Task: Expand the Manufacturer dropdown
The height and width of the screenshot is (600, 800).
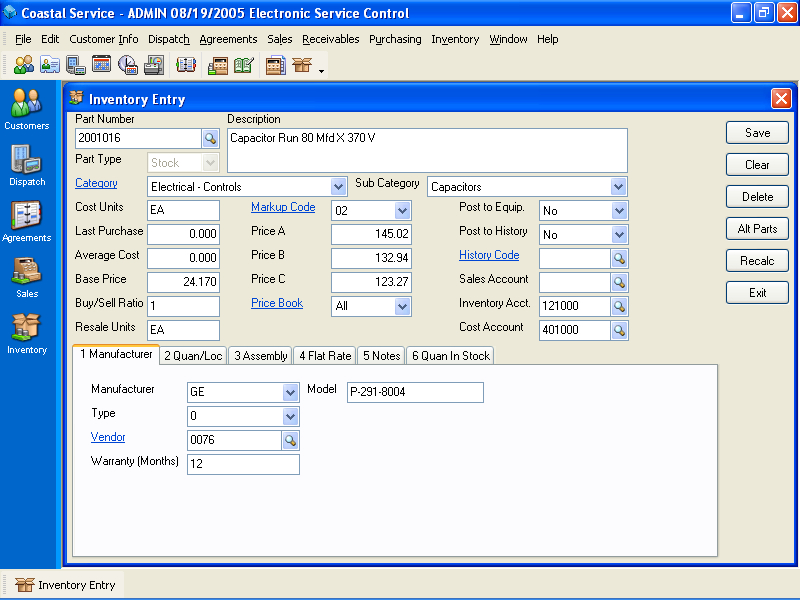Action: point(290,392)
